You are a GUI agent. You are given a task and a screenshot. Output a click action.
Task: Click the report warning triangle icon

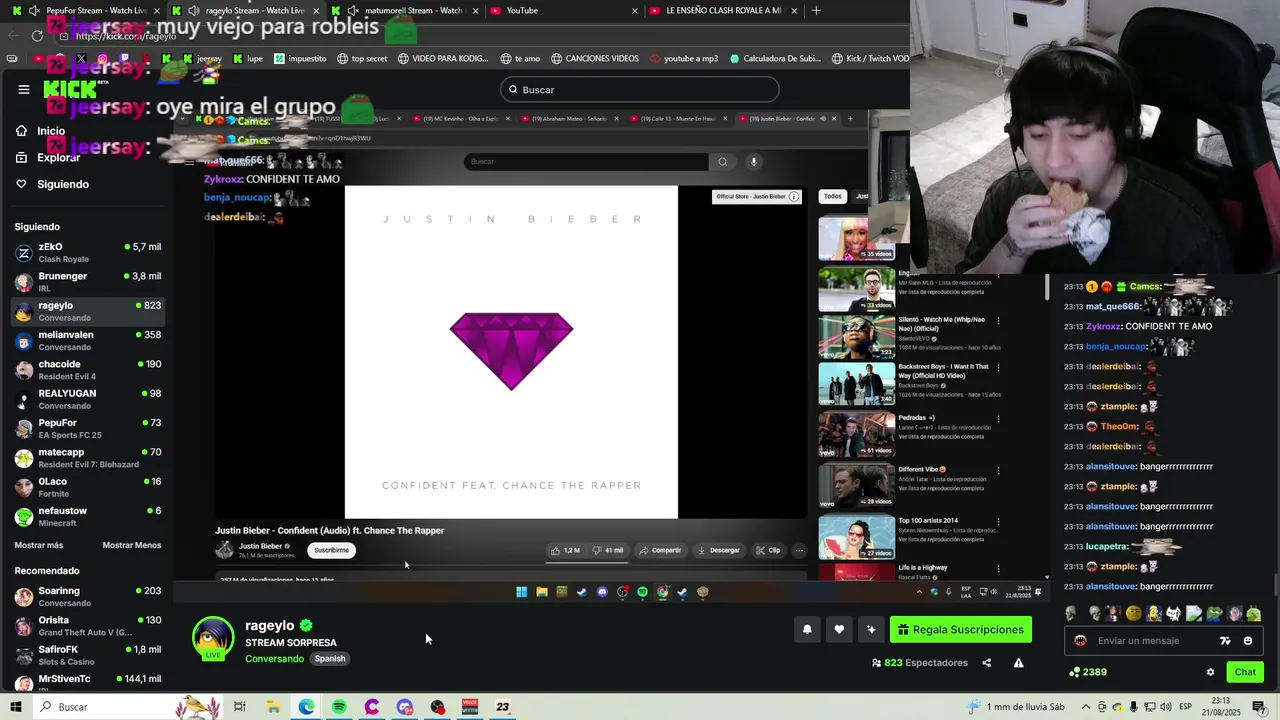1018,663
